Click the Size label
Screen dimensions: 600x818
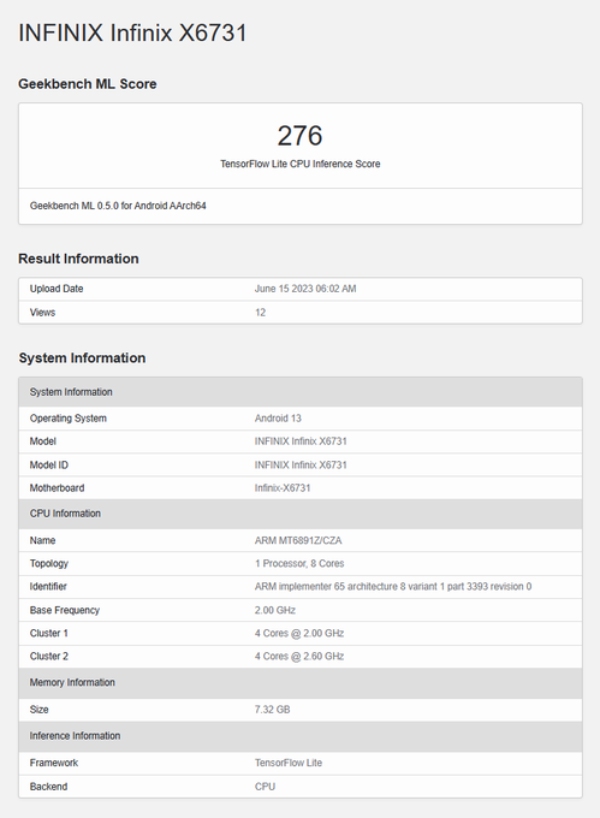pos(39,709)
